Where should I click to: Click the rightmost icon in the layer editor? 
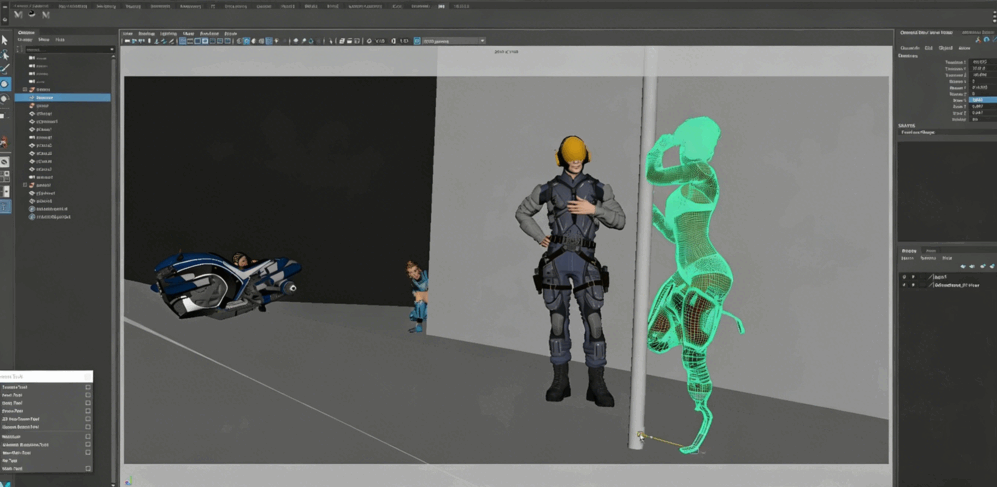(992, 266)
